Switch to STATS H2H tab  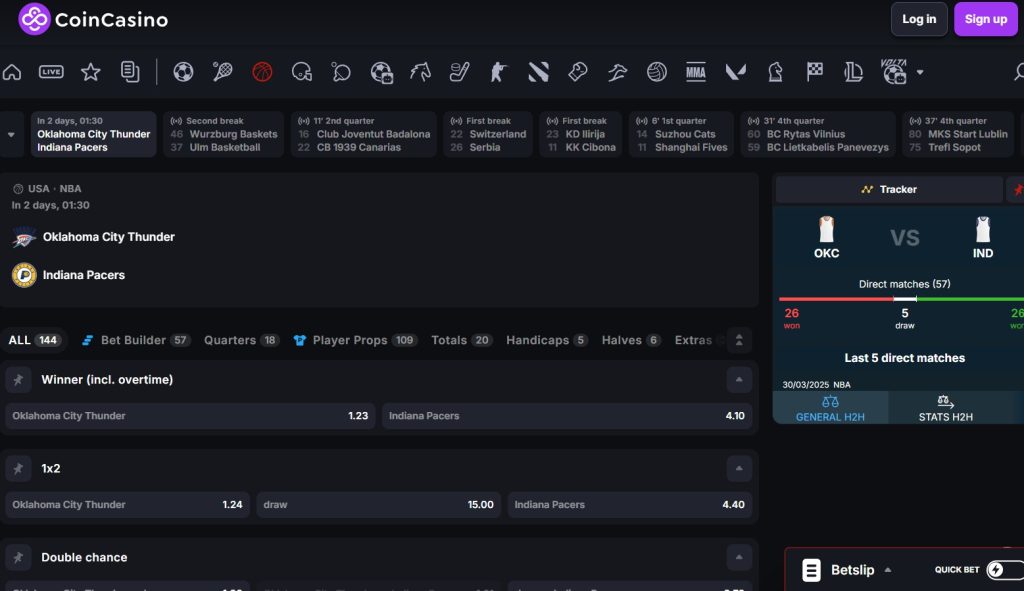946,408
